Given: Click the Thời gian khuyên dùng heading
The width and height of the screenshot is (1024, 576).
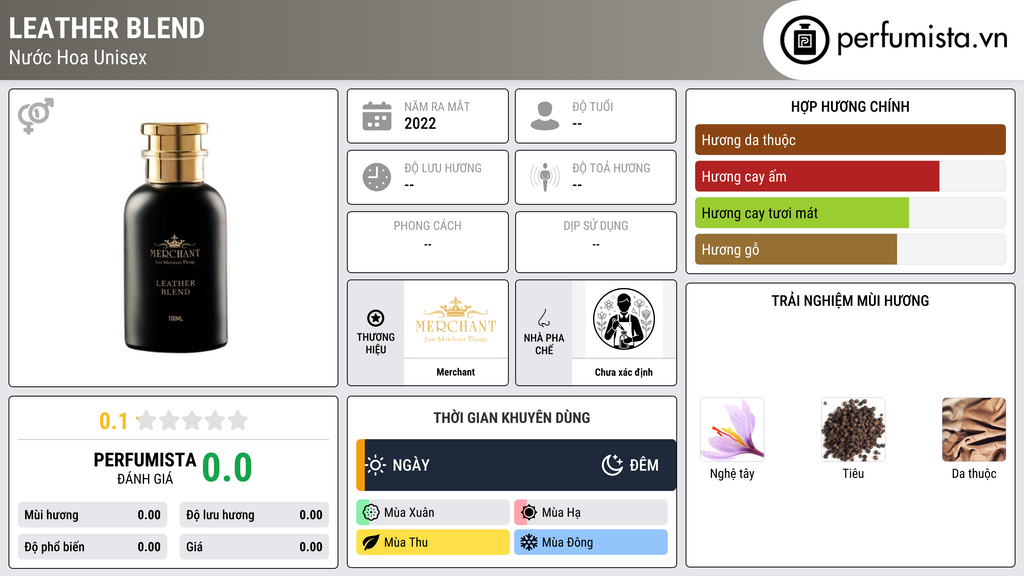Looking at the screenshot, I should [x=512, y=418].
